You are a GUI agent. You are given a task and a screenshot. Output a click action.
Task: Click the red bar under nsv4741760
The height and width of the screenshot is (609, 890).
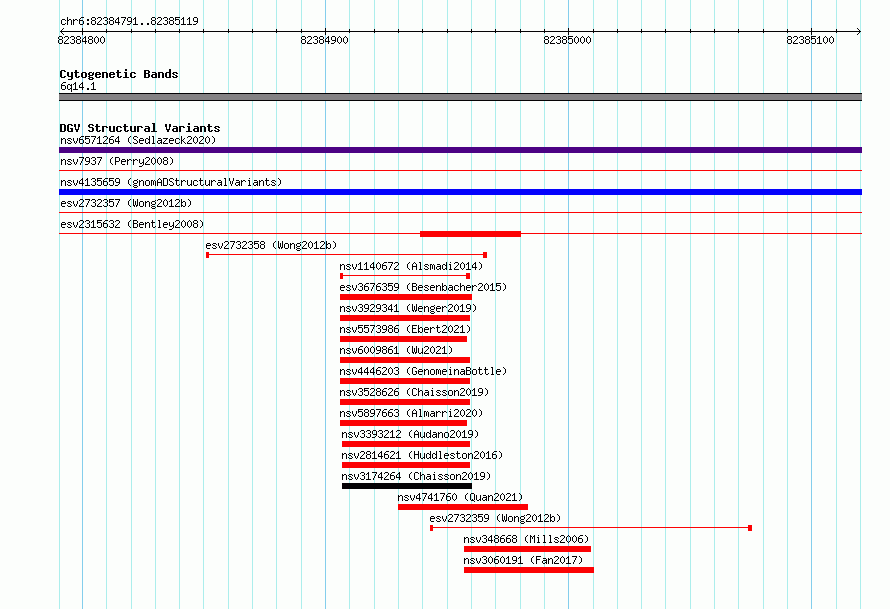[x=463, y=507]
